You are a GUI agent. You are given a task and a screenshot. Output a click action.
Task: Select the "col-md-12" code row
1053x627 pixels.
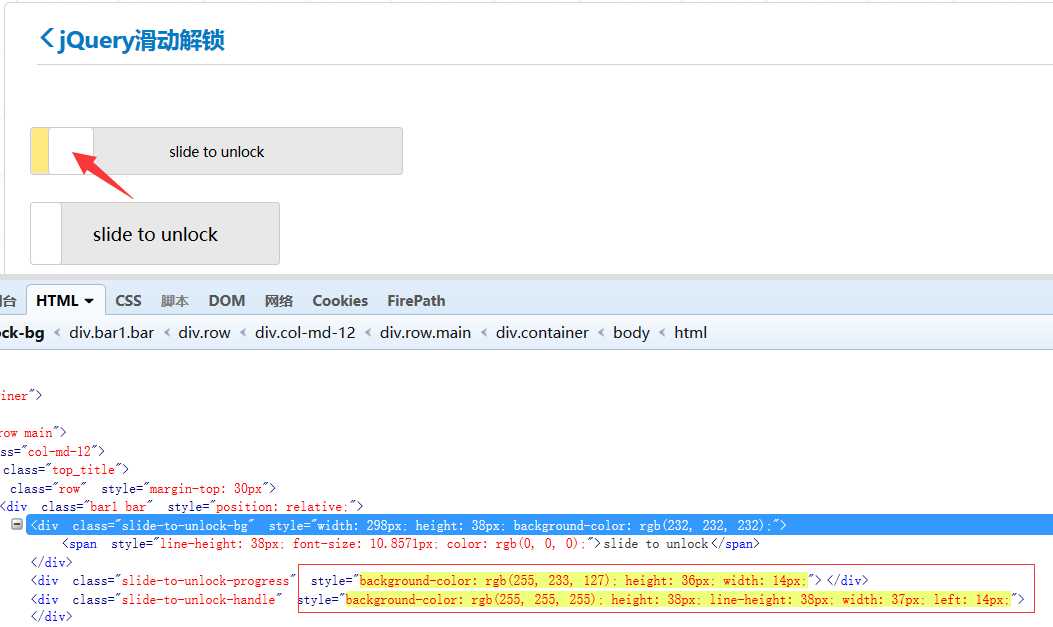(x=52, y=450)
